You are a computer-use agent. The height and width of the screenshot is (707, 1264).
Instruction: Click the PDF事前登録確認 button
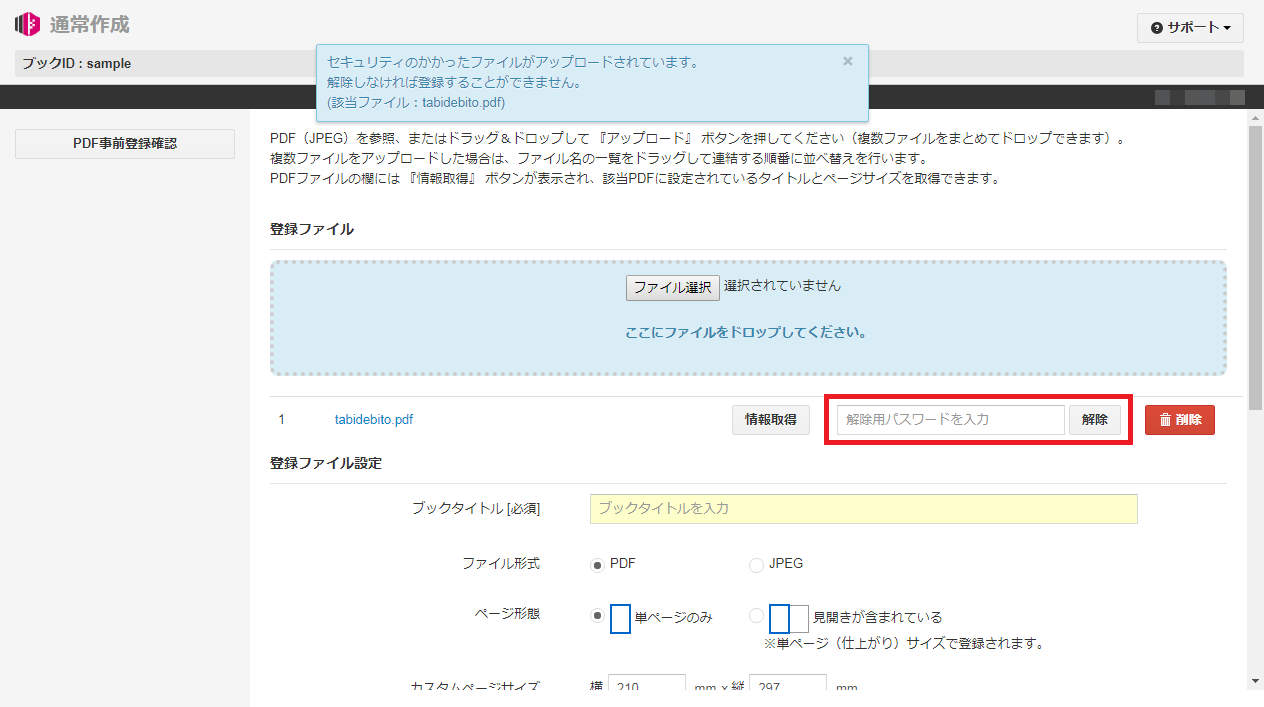tap(125, 144)
